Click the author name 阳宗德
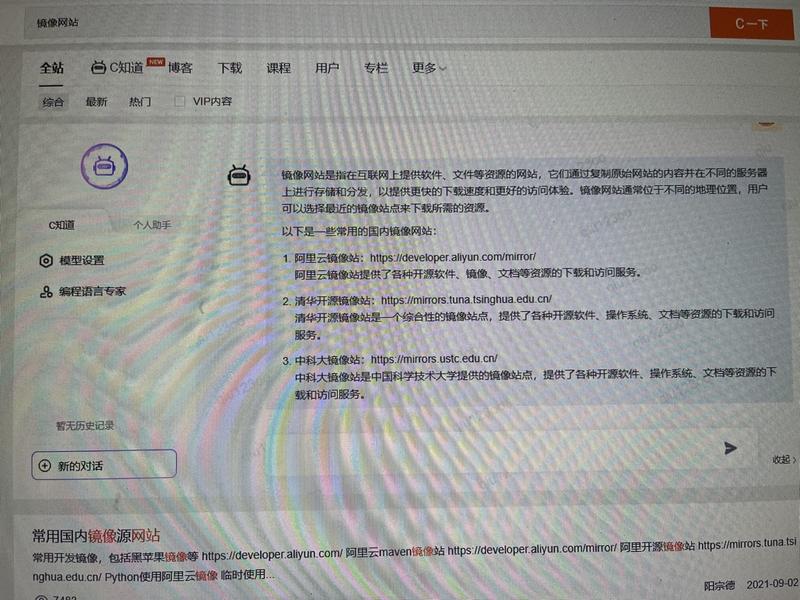The width and height of the screenshot is (800, 600). 719,585
